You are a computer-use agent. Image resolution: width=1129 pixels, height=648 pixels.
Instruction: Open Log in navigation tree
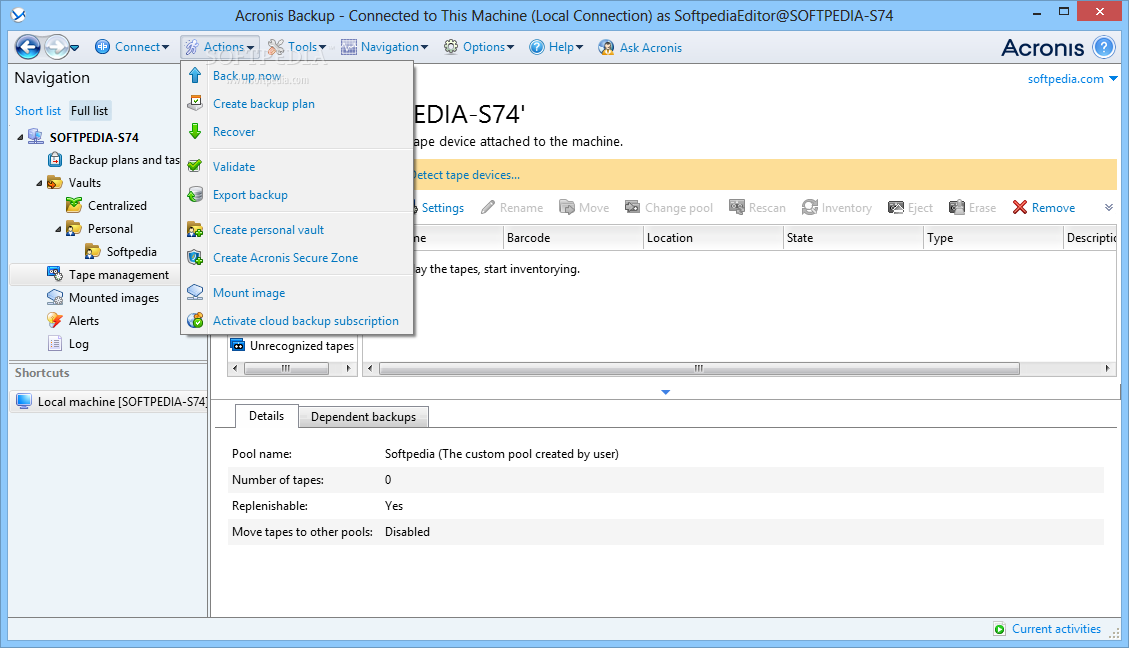(x=78, y=344)
